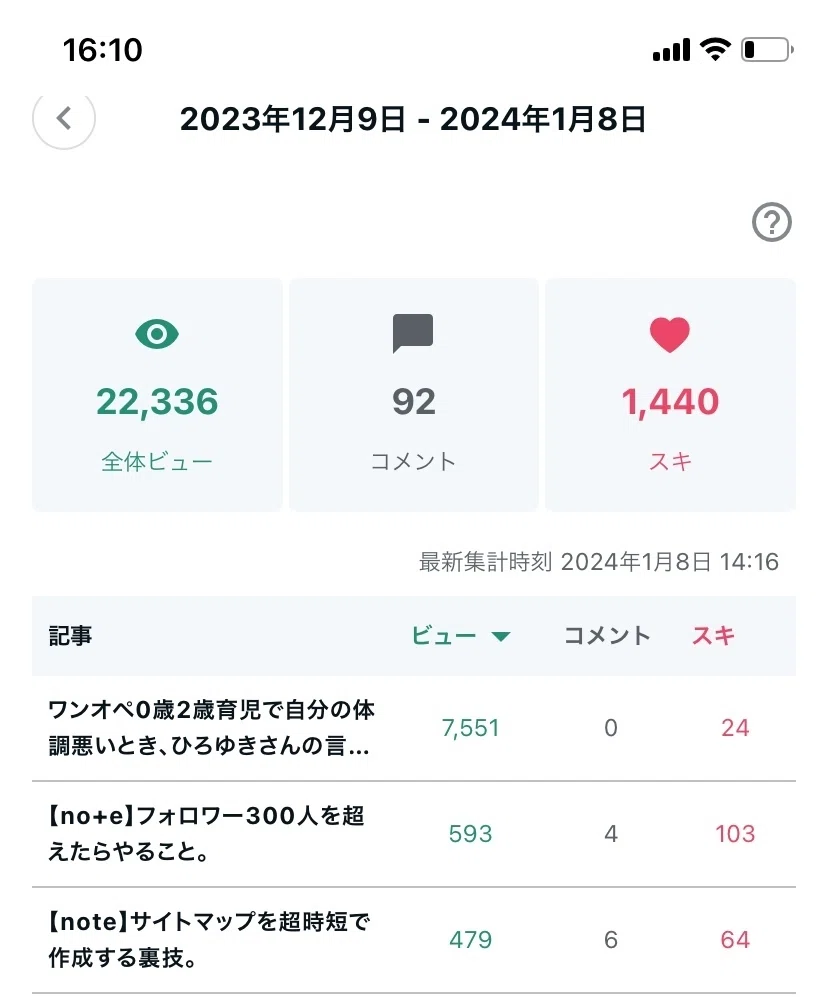Tap the pink heart icon
Viewport: 828px width, 997px height.
point(670,334)
